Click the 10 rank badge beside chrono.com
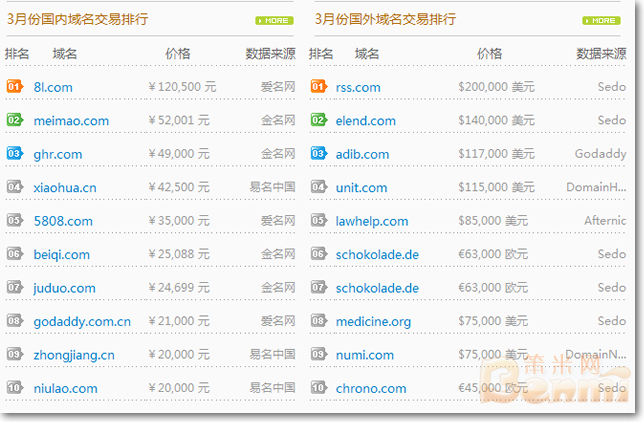Viewport: 644px width, 422px height. tap(319, 387)
